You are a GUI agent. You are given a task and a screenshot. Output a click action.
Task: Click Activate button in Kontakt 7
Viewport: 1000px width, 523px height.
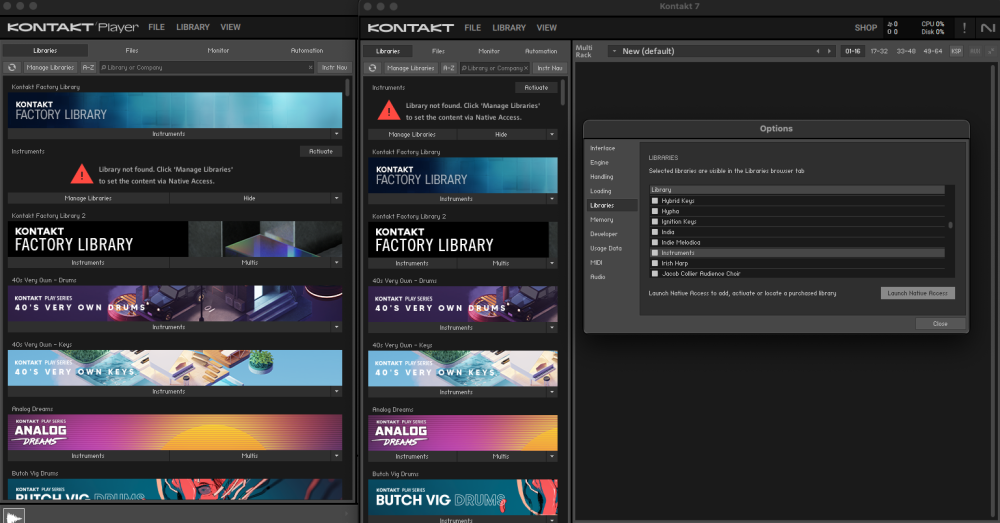click(536, 87)
